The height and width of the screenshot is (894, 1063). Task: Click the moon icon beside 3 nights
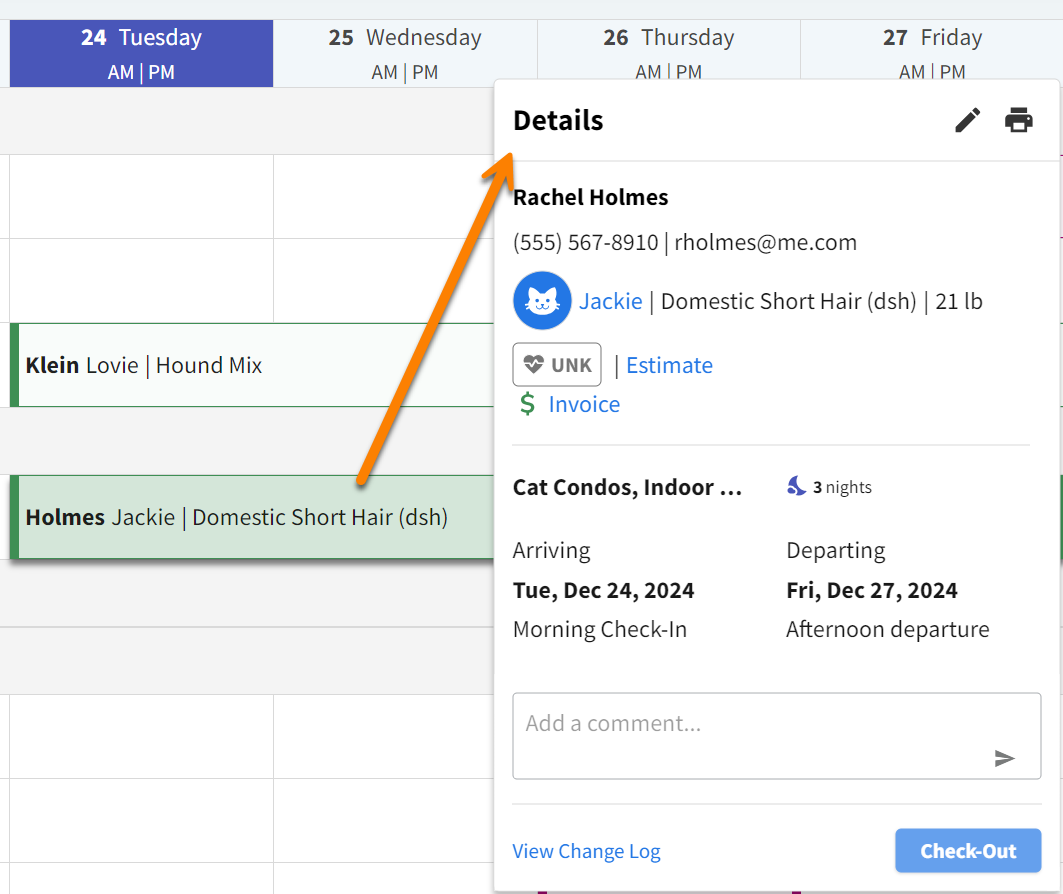click(796, 487)
